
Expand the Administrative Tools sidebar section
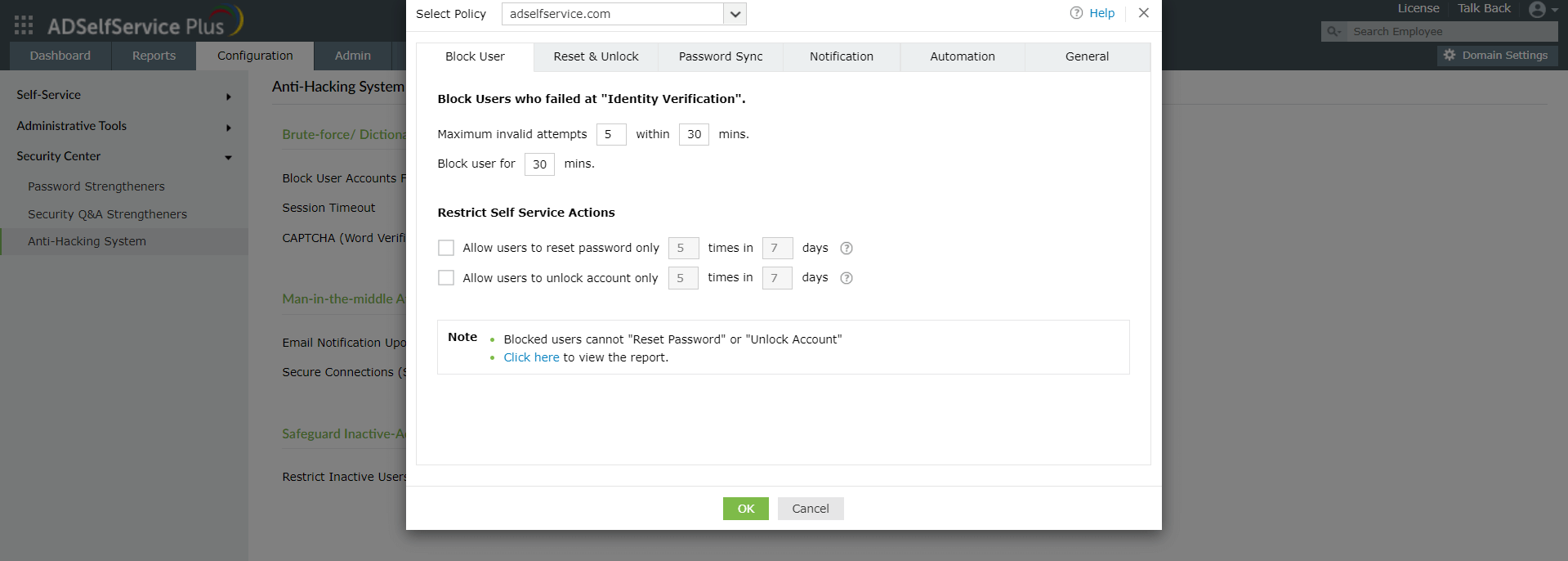(228, 128)
